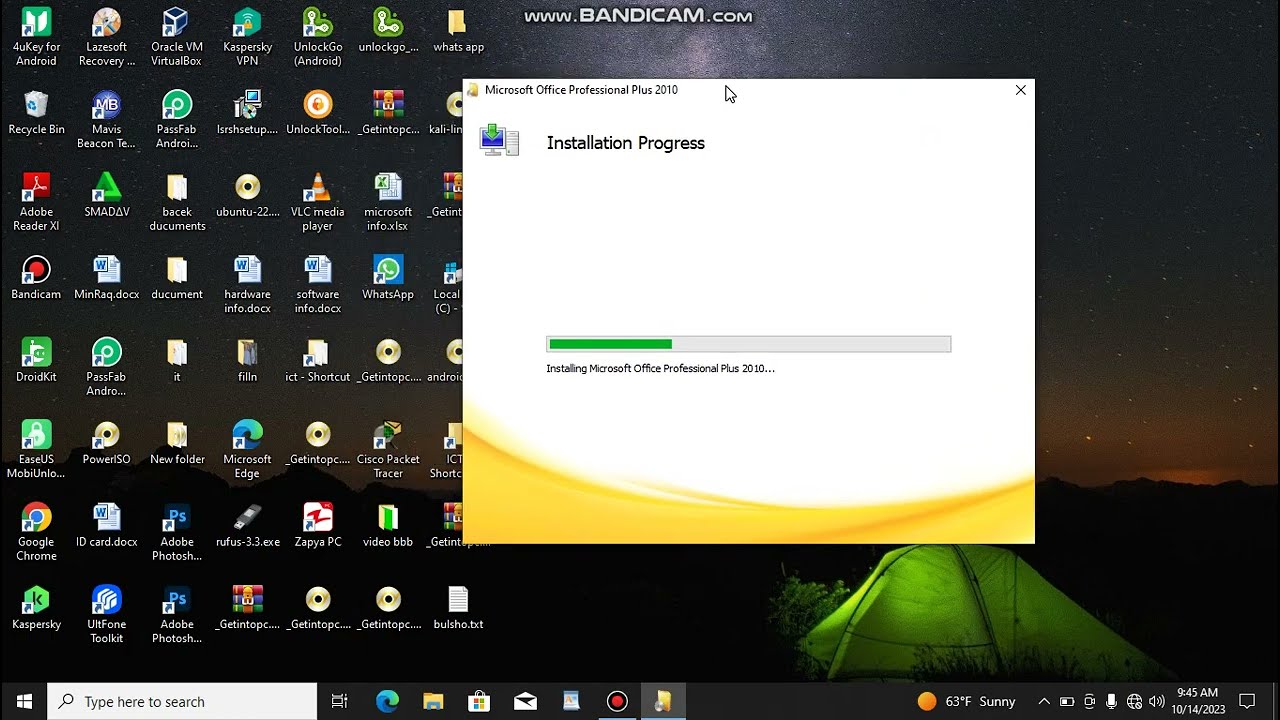This screenshot has height=720, width=1280.
Task: Click the UnlockTool desktop icon
Action: 318,112
